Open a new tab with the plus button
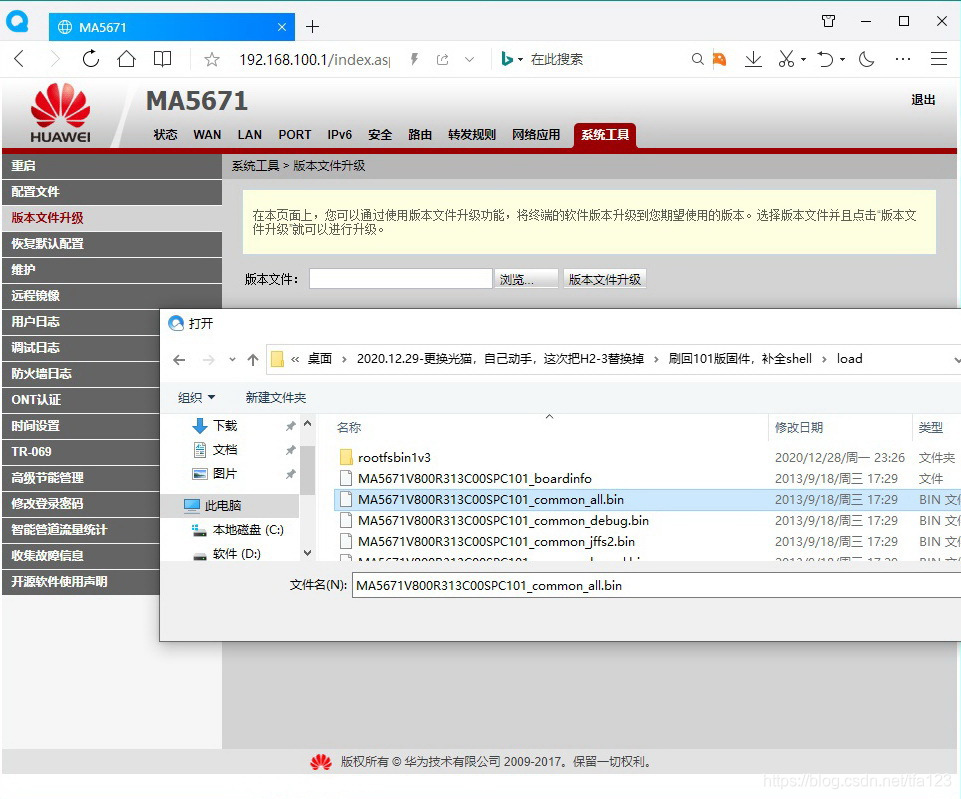961x799 pixels. pos(313,26)
